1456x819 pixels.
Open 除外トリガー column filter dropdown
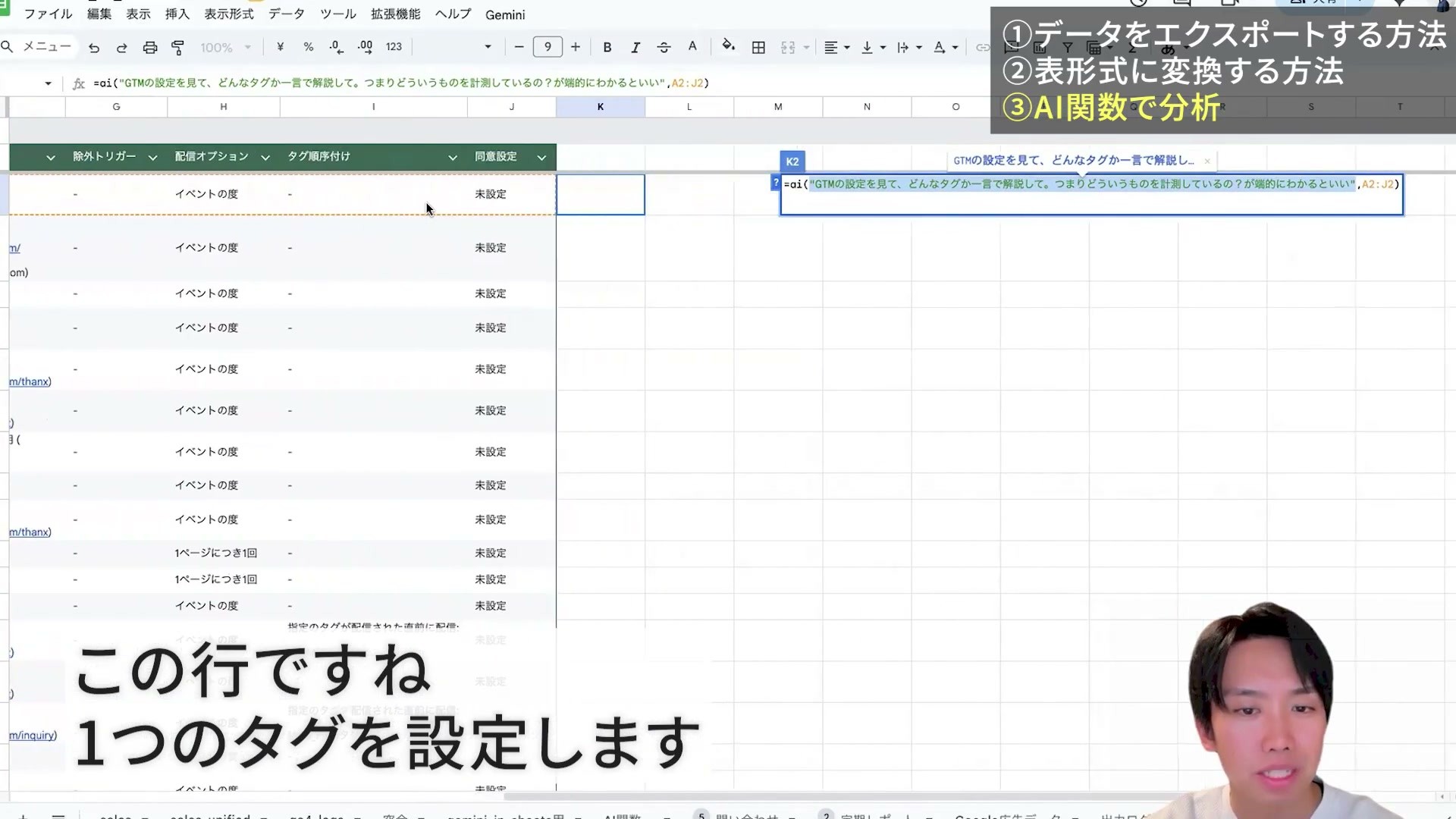tap(152, 157)
